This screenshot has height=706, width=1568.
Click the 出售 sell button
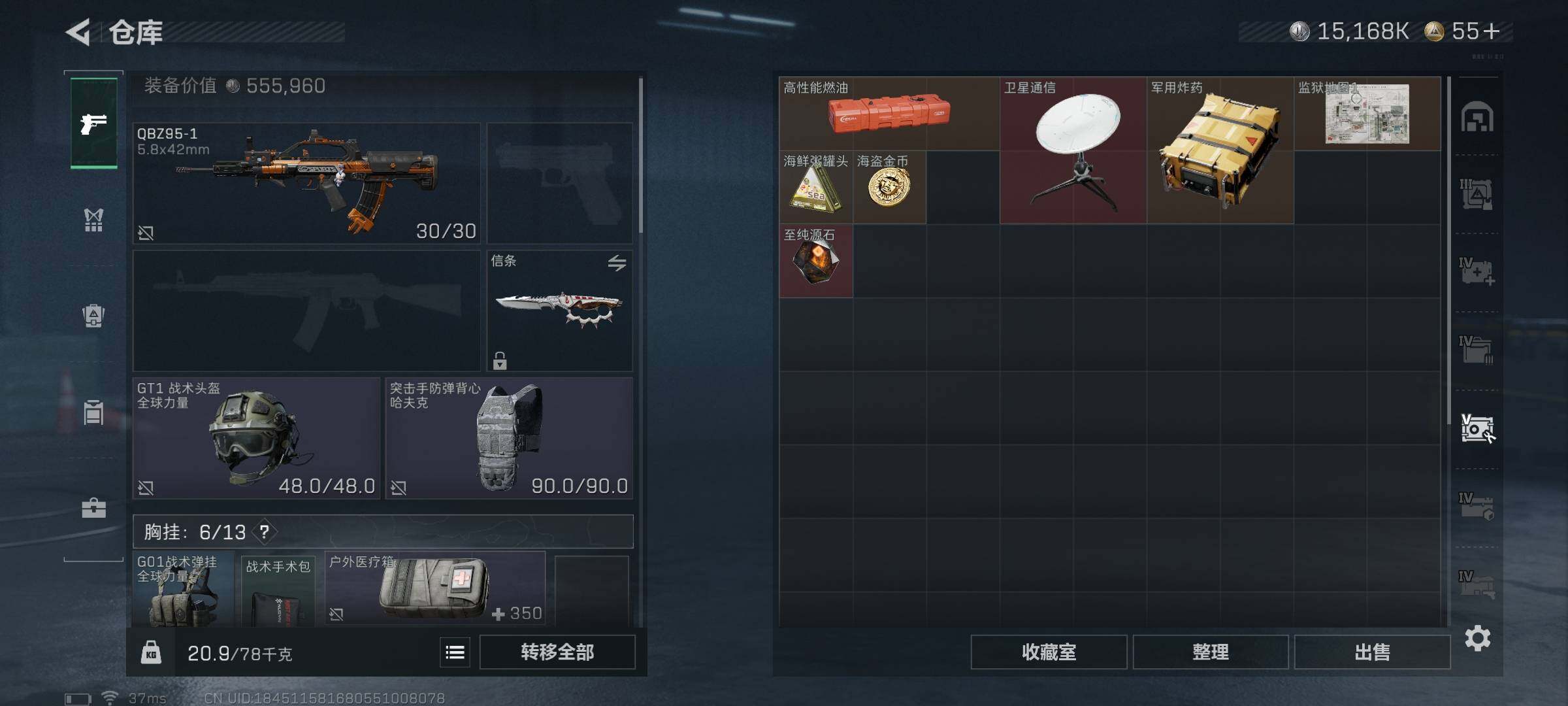click(1372, 652)
